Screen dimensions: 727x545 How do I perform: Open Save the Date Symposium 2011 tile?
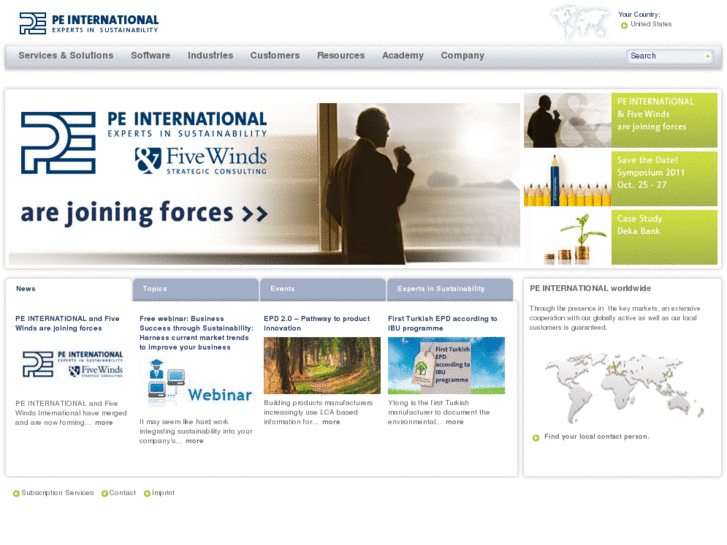[664, 179]
